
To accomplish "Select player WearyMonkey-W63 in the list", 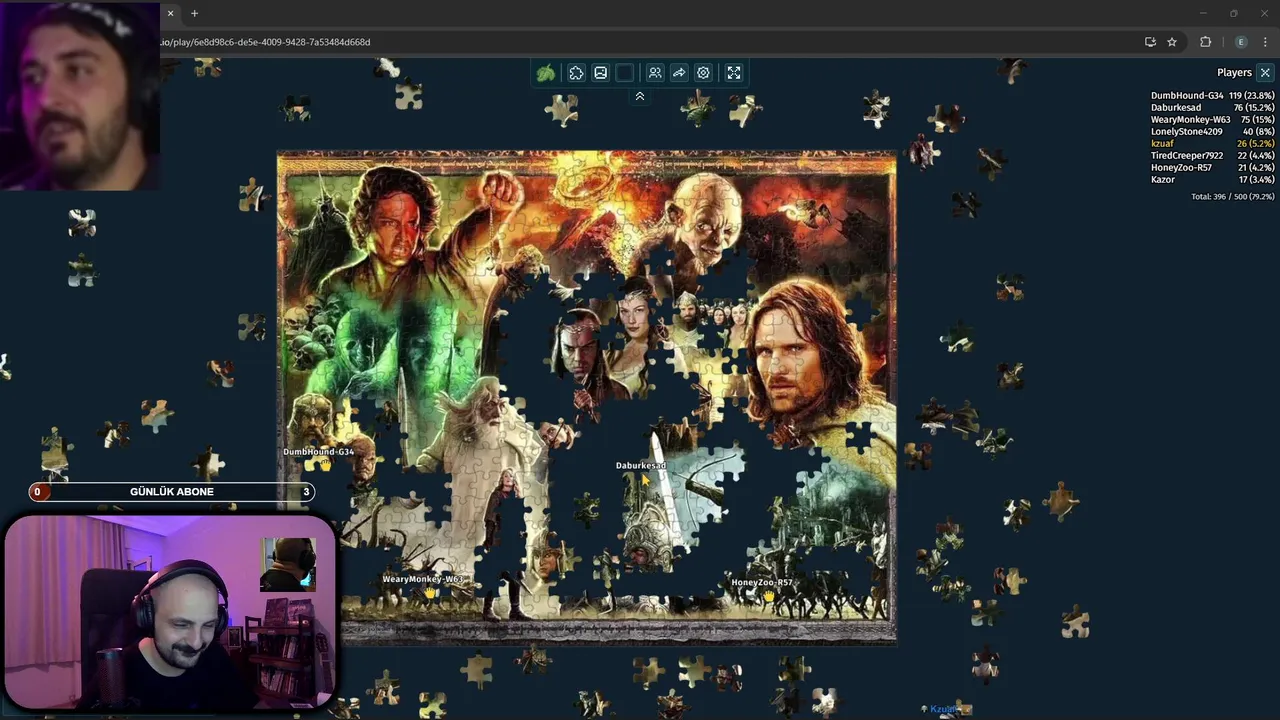I will 1213,120.
